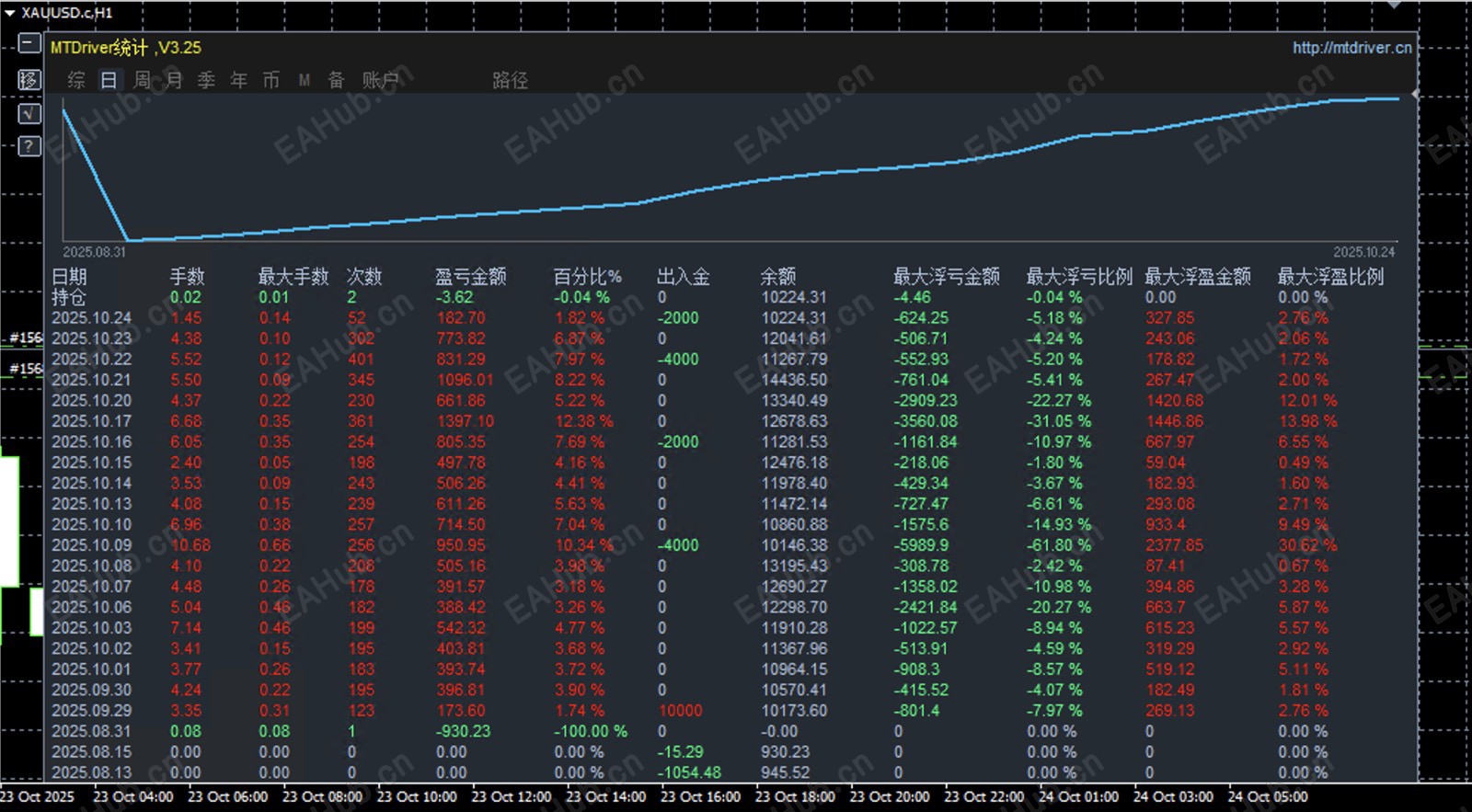The width and height of the screenshot is (1472, 812).
Task: Select the 2025.10.03 date cell
Action: coord(91,628)
